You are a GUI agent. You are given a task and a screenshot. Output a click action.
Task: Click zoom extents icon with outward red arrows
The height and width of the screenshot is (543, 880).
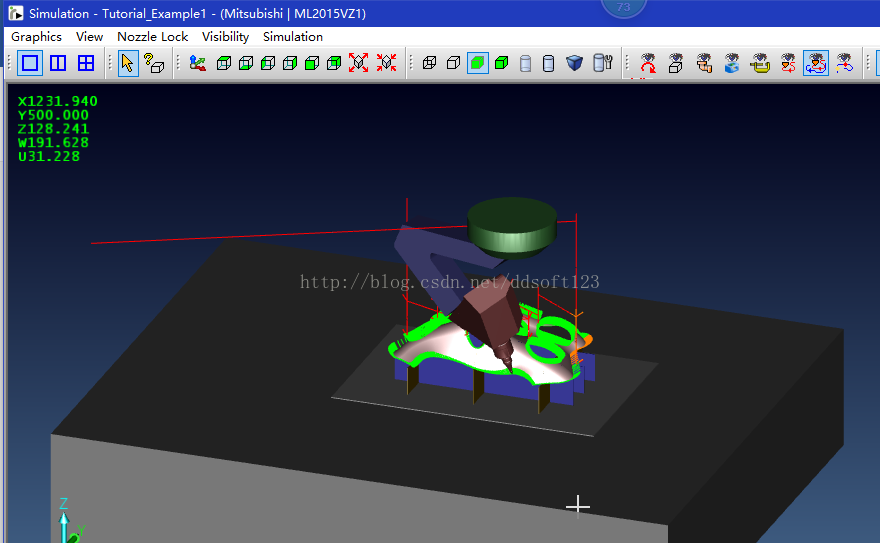[x=359, y=63]
